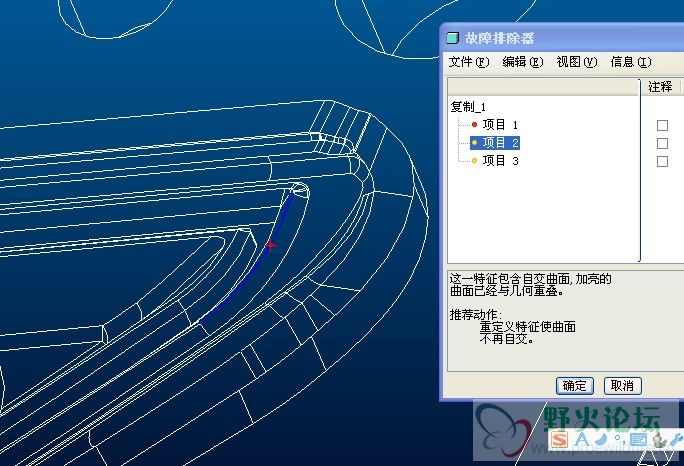Select the 复制_1 root tree node
The image size is (684, 466).
coord(468,106)
